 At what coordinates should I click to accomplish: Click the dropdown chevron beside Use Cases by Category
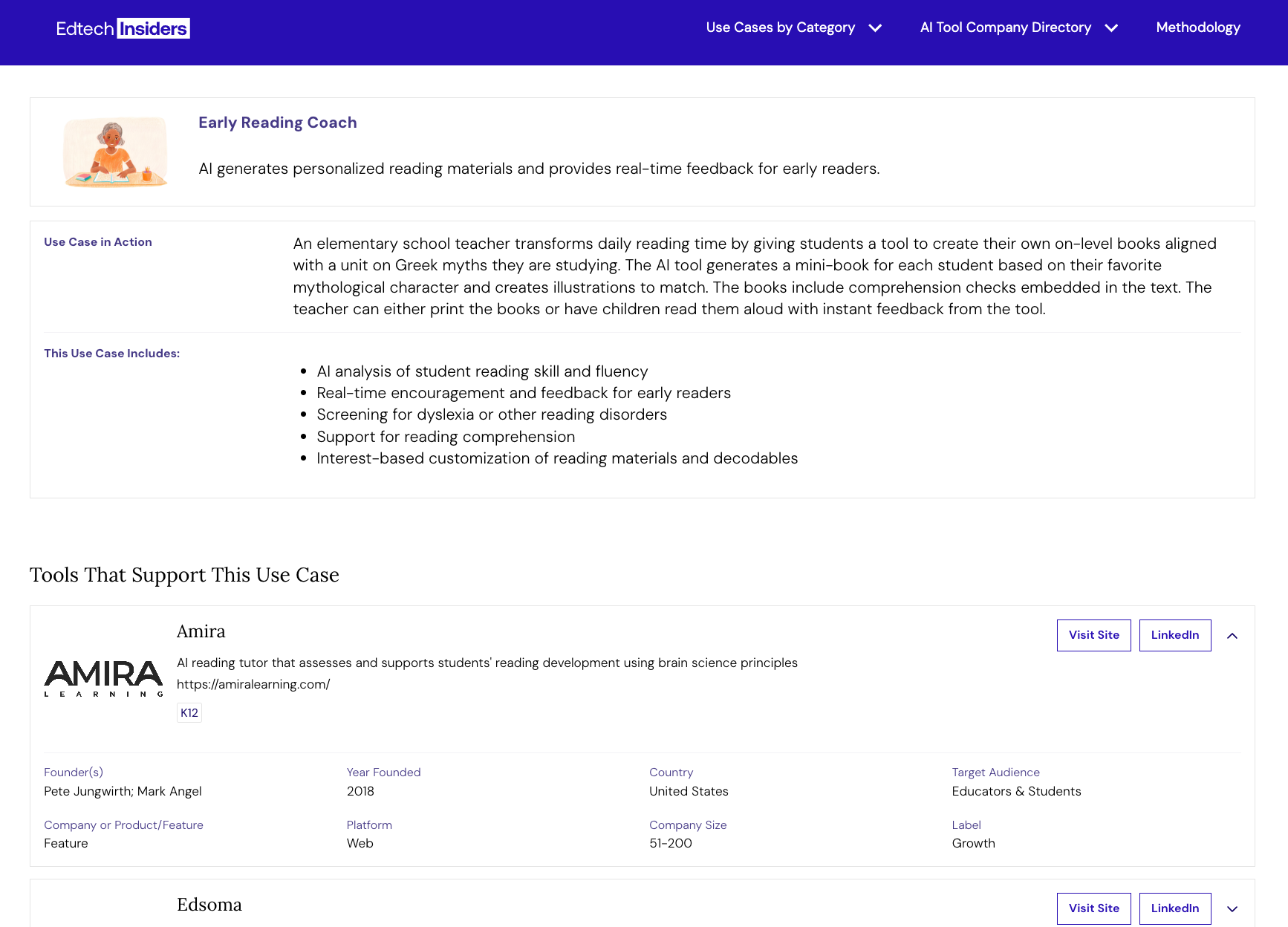[x=876, y=27]
